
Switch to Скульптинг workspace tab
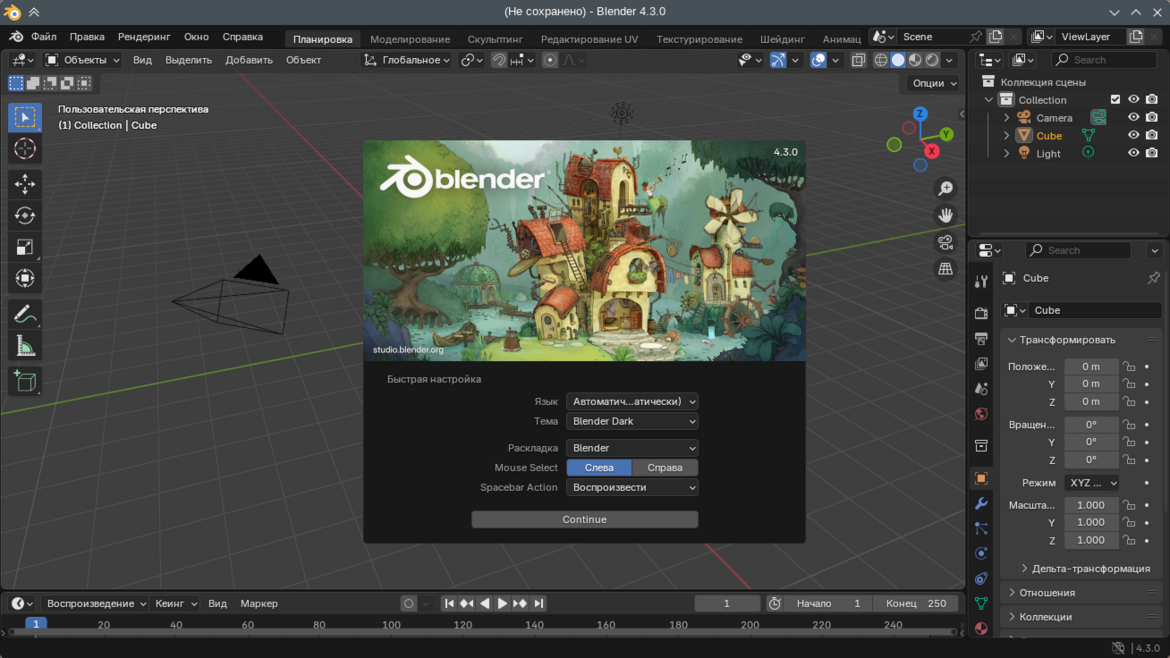tap(495, 39)
